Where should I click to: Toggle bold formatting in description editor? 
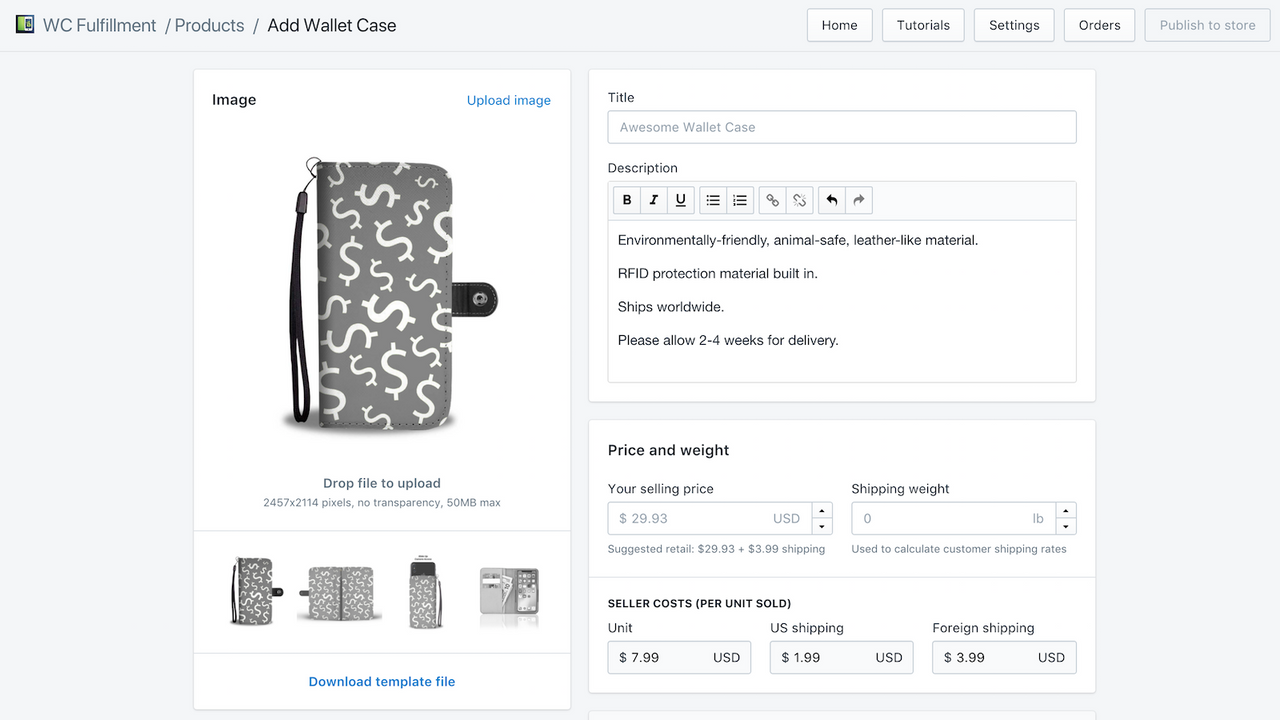click(627, 200)
